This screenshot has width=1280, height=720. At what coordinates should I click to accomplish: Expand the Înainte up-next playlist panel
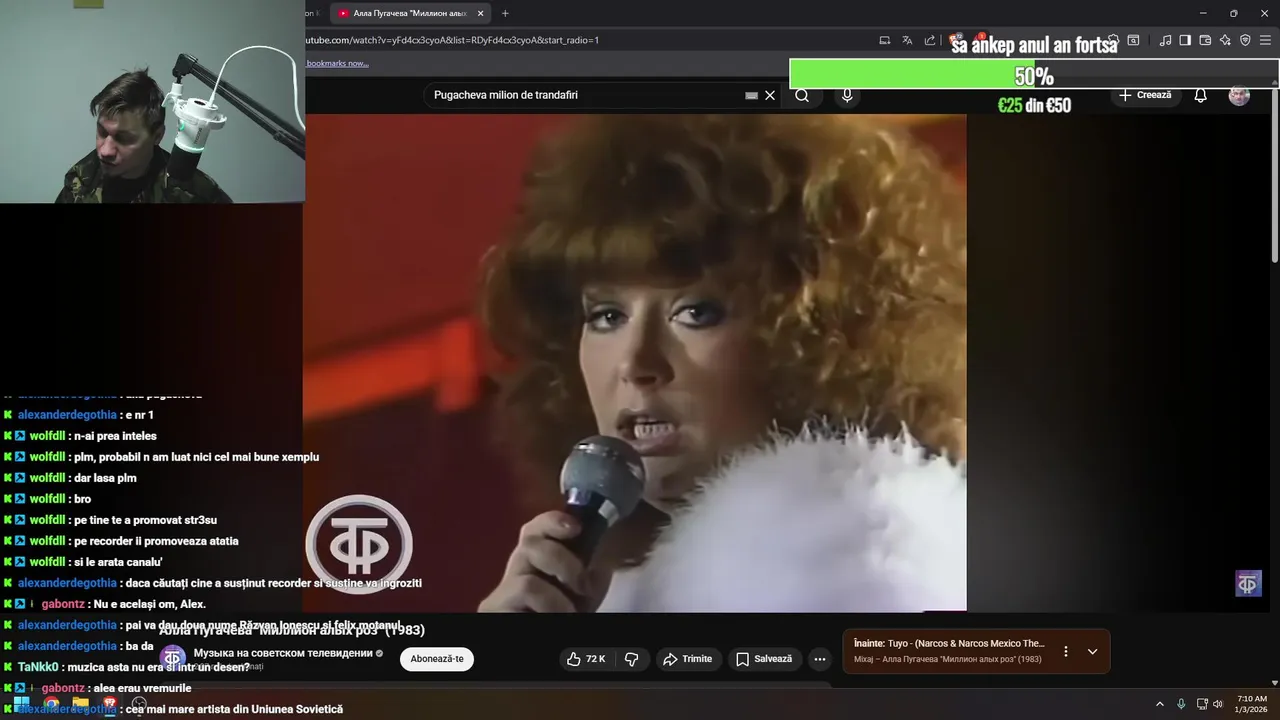1092,651
